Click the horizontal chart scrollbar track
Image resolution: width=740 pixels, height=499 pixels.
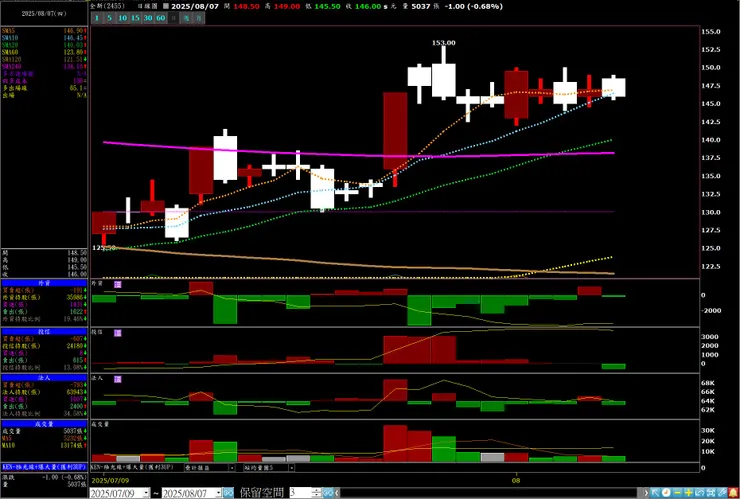pos(491,493)
